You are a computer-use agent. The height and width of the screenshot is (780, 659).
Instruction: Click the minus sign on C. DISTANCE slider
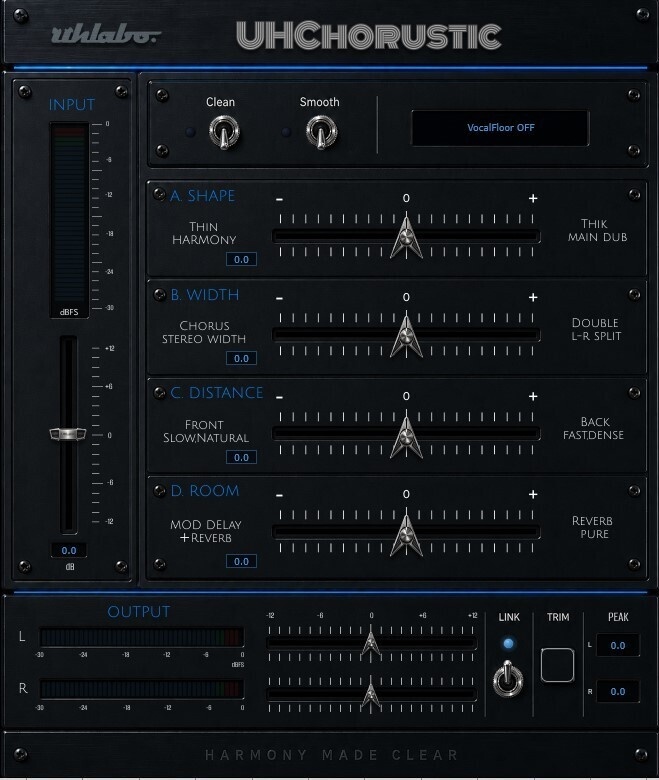280,397
